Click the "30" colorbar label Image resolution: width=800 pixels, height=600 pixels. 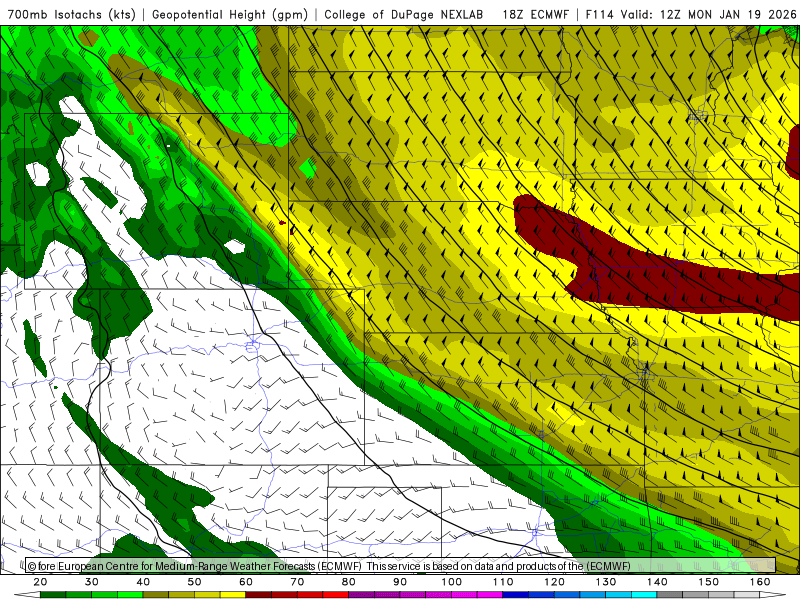click(92, 582)
